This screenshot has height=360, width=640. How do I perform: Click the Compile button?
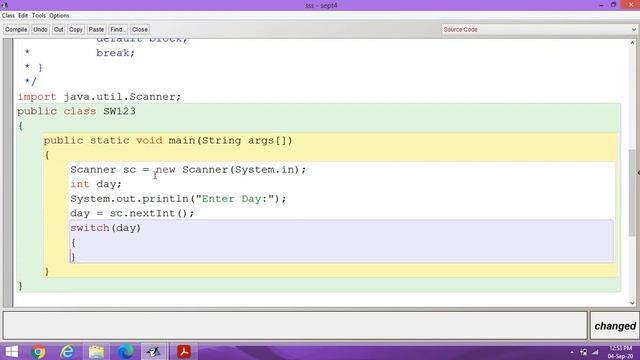pos(16,29)
